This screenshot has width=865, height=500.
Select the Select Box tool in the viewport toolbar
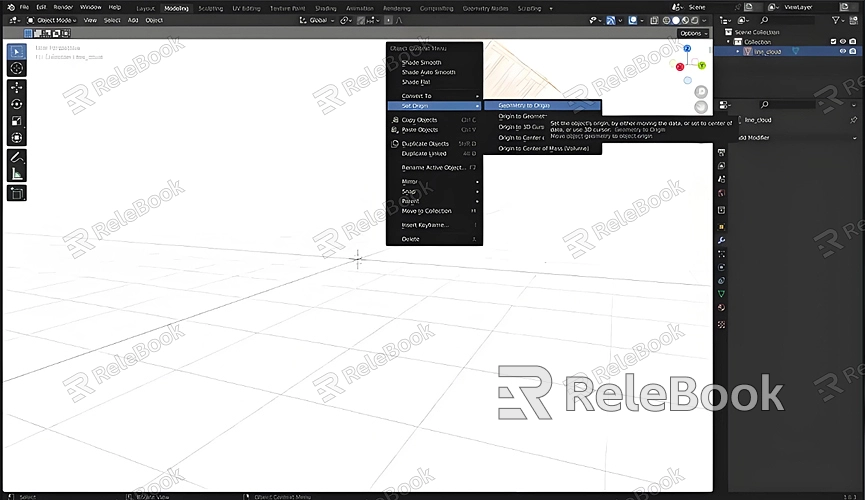(x=17, y=52)
